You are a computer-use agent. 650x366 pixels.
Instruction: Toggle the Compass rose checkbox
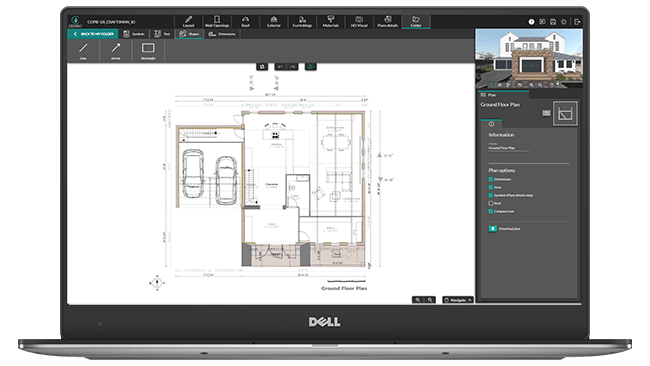491,211
